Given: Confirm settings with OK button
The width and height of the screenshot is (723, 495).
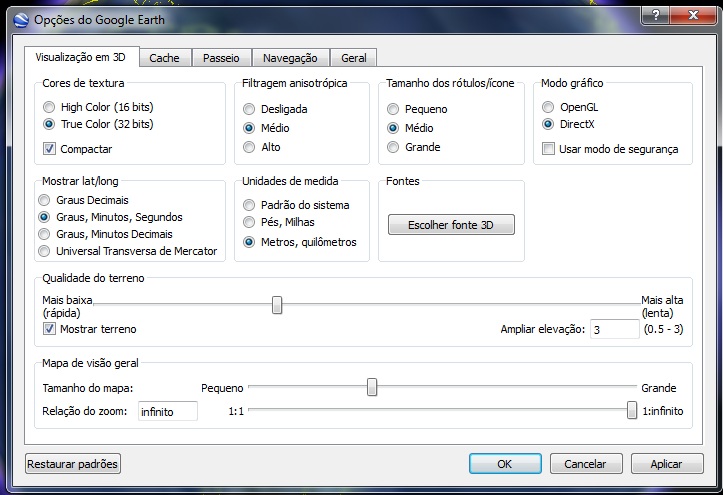Looking at the screenshot, I should tap(505, 464).
